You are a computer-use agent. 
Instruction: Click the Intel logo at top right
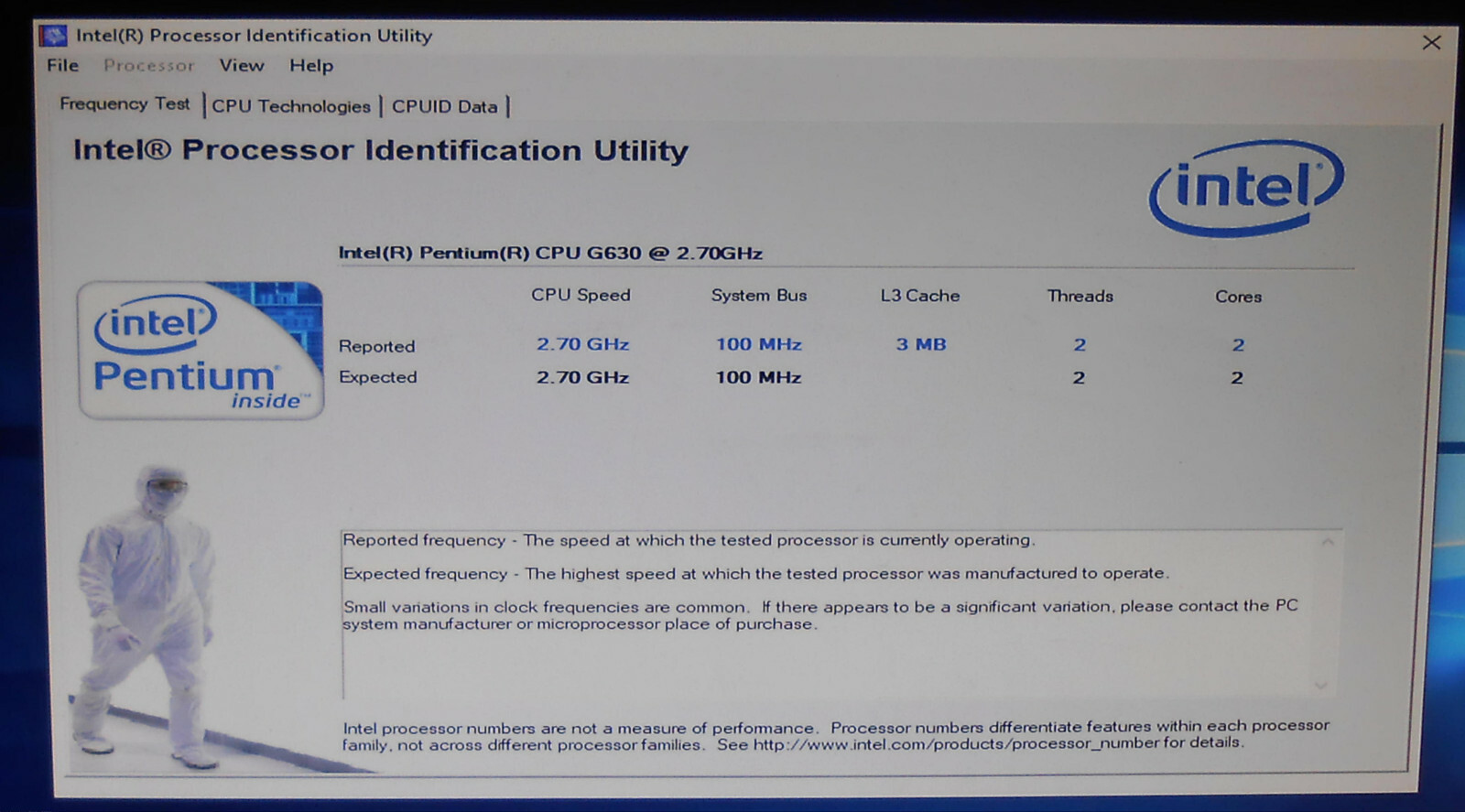[1247, 188]
